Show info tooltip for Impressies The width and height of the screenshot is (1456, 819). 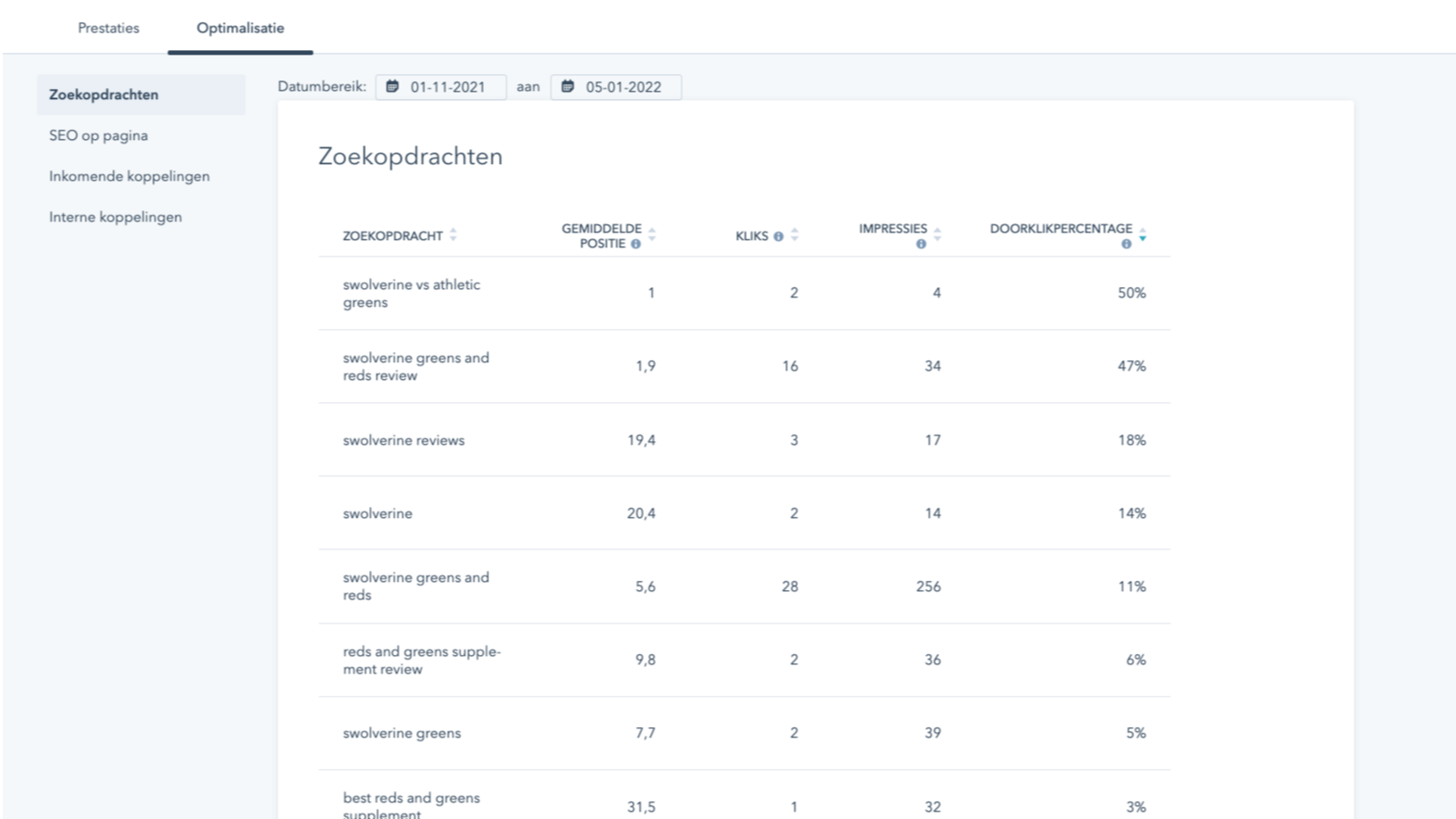921,244
